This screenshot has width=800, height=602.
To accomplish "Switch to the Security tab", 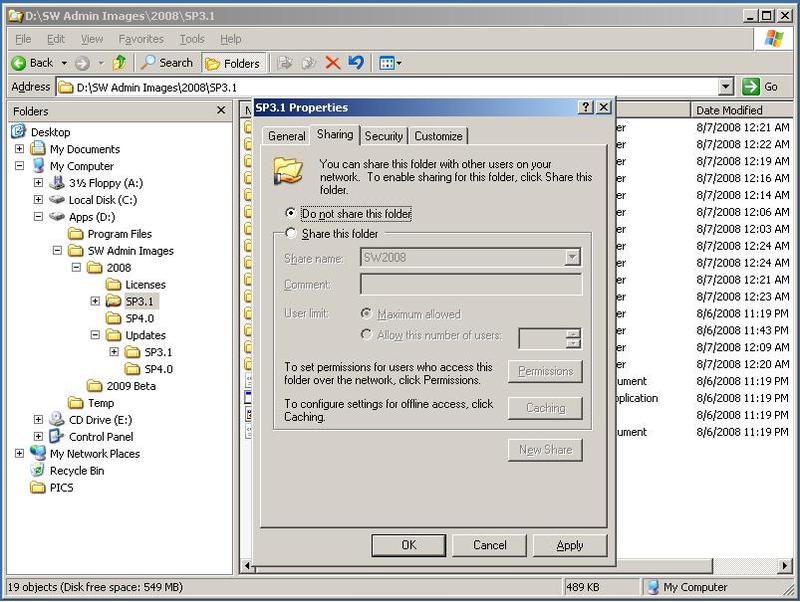I will 384,136.
